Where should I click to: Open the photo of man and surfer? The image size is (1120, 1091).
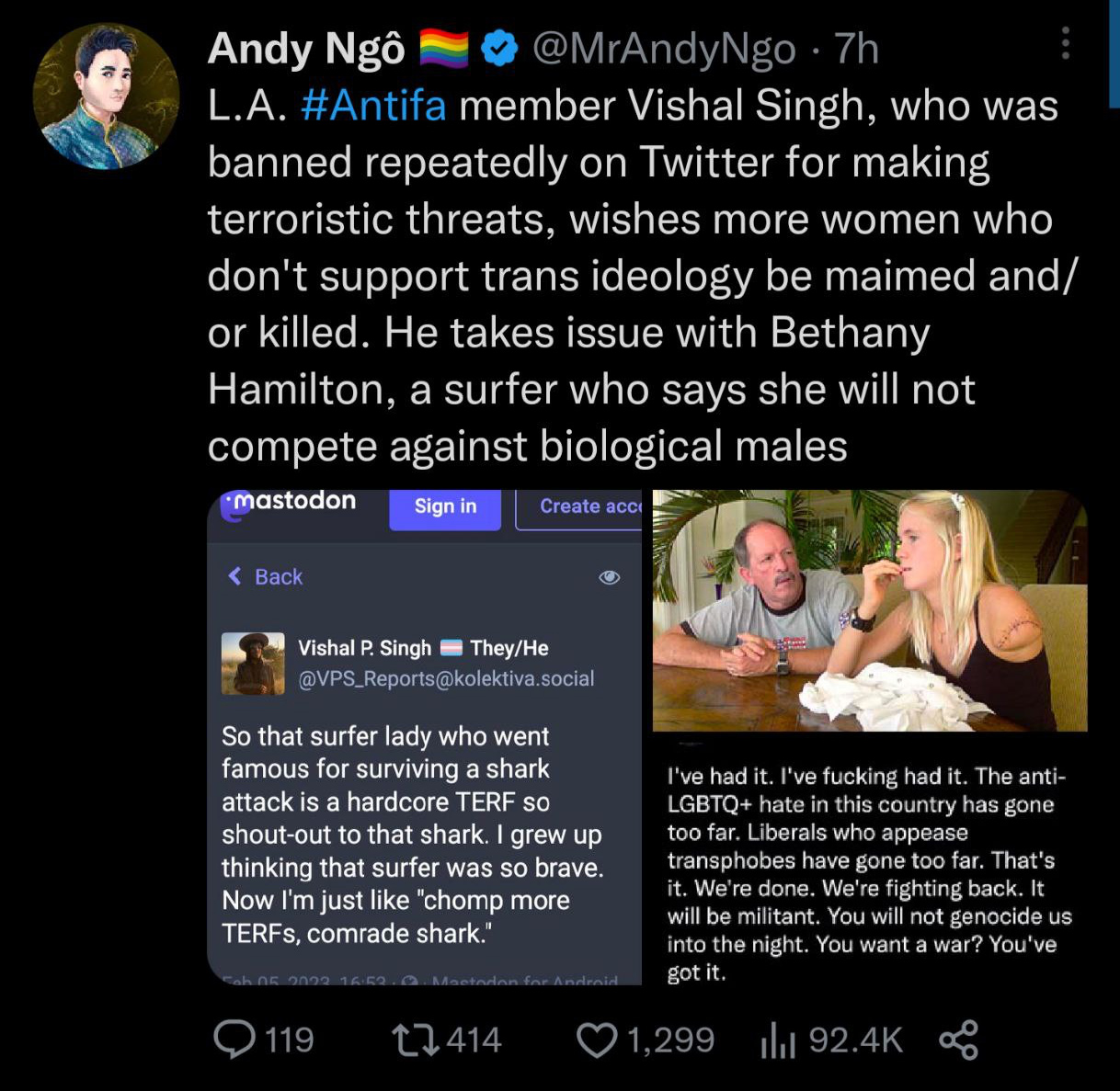(870, 610)
